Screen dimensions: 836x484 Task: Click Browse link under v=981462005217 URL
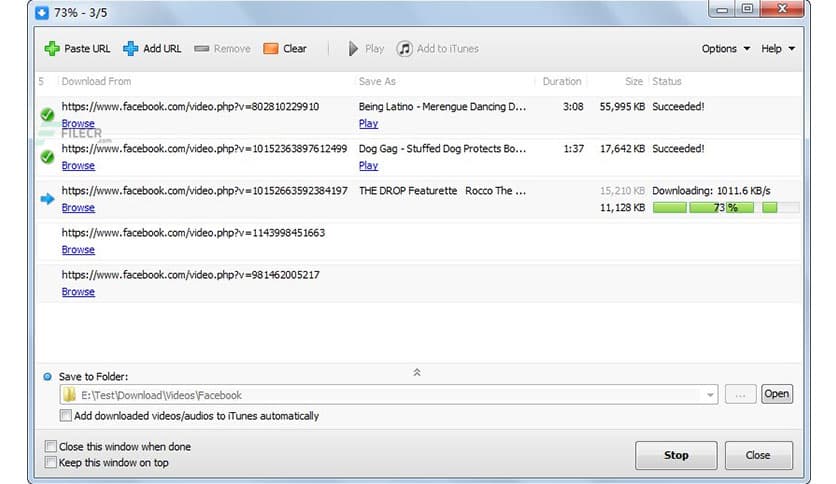(78, 292)
